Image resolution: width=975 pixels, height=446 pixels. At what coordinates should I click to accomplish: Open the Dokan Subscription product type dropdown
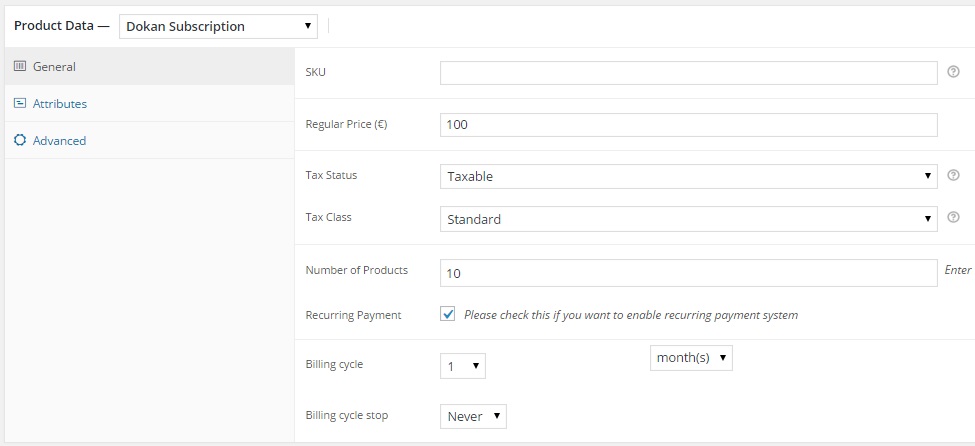(218, 26)
